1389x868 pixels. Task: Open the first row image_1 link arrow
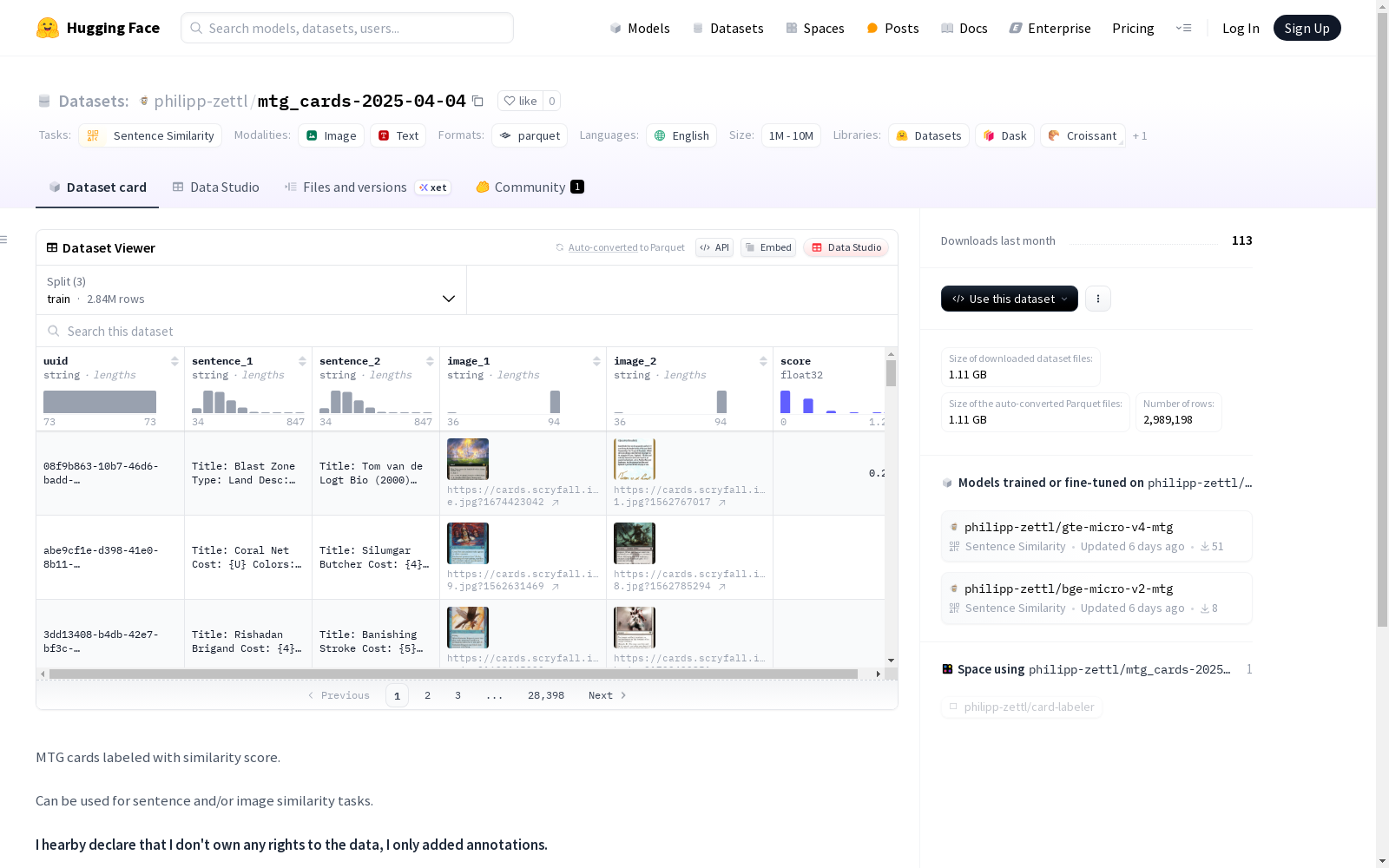pos(556,503)
